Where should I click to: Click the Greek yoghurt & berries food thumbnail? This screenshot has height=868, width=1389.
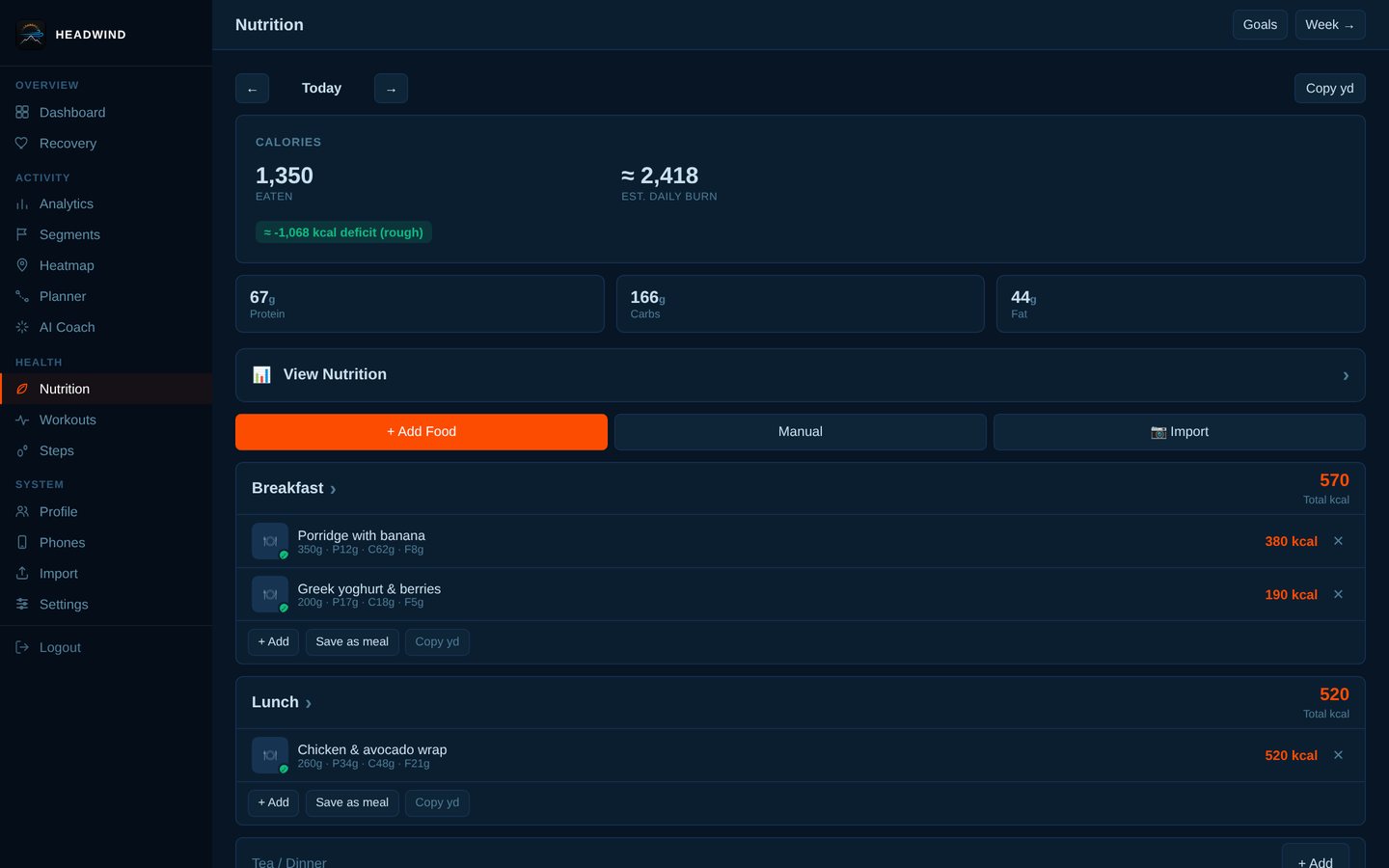coord(270,595)
